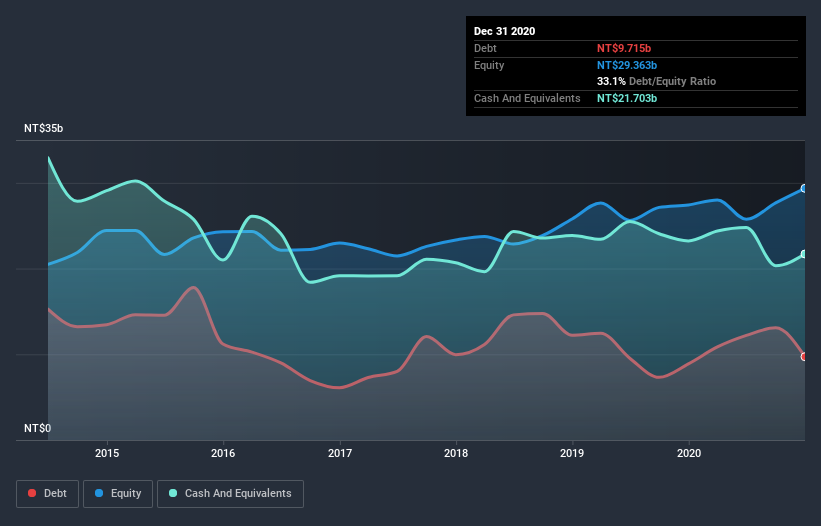The image size is (821, 526).
Task: Click the NT$0 y-axis label
Action: [38, 428]
